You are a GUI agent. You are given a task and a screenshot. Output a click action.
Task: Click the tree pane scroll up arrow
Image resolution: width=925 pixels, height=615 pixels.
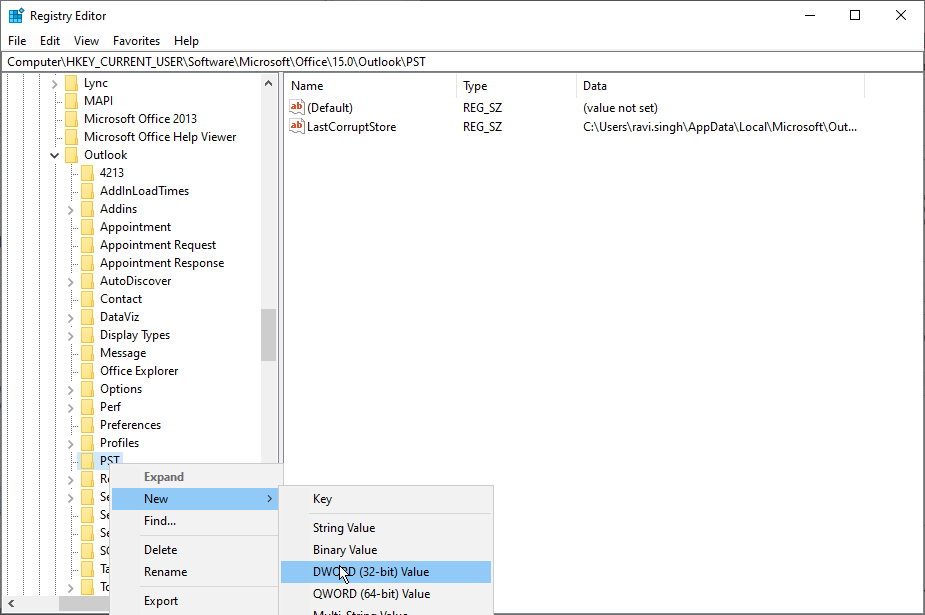(x=268, y=83)
